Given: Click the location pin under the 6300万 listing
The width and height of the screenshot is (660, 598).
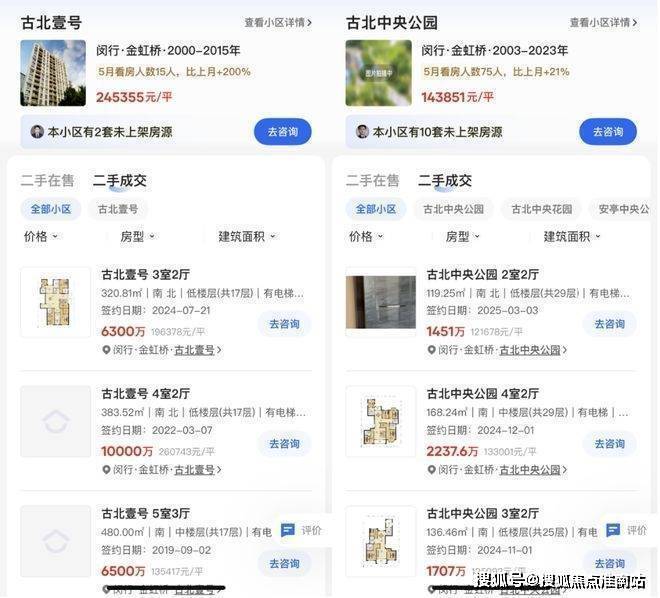Looking at the screenshot, I should [x=106, y=350].
